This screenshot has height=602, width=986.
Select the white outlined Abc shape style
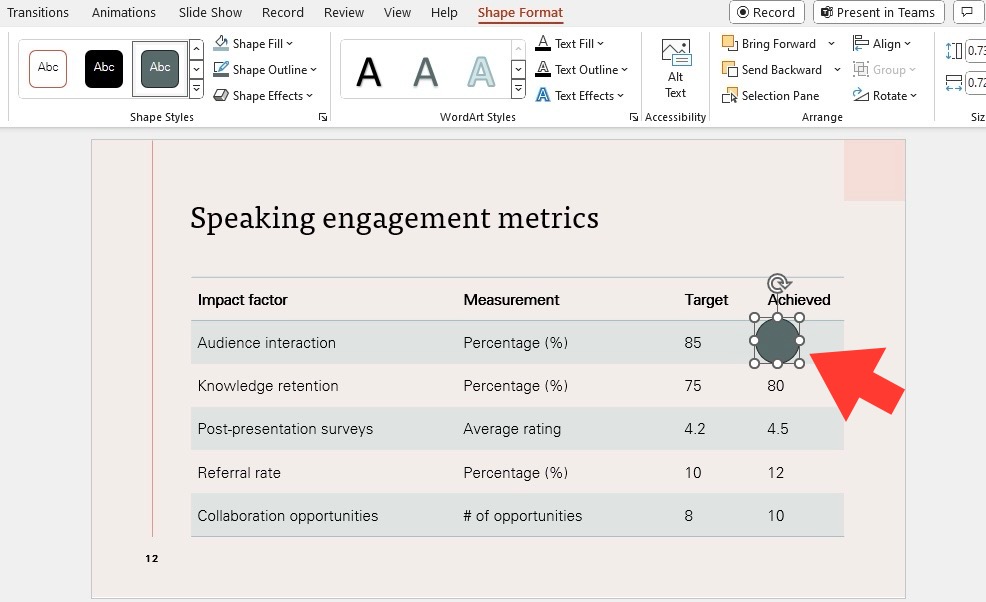[x=48, y=69]
